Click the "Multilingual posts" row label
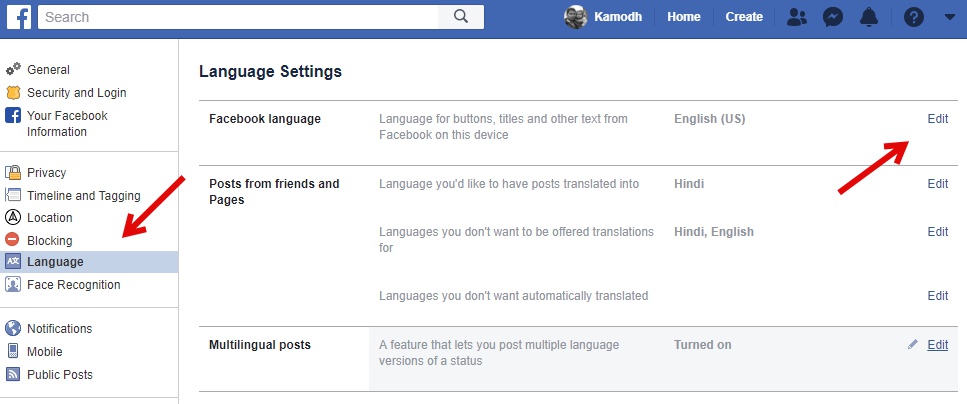Image resolution: width=967 pixels, height=404 pixels. (260, 345)
